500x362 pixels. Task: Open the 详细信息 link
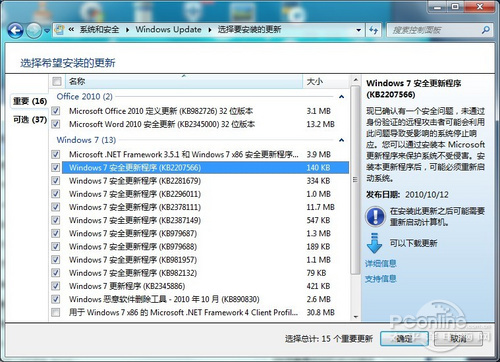[x=380, y=264]
